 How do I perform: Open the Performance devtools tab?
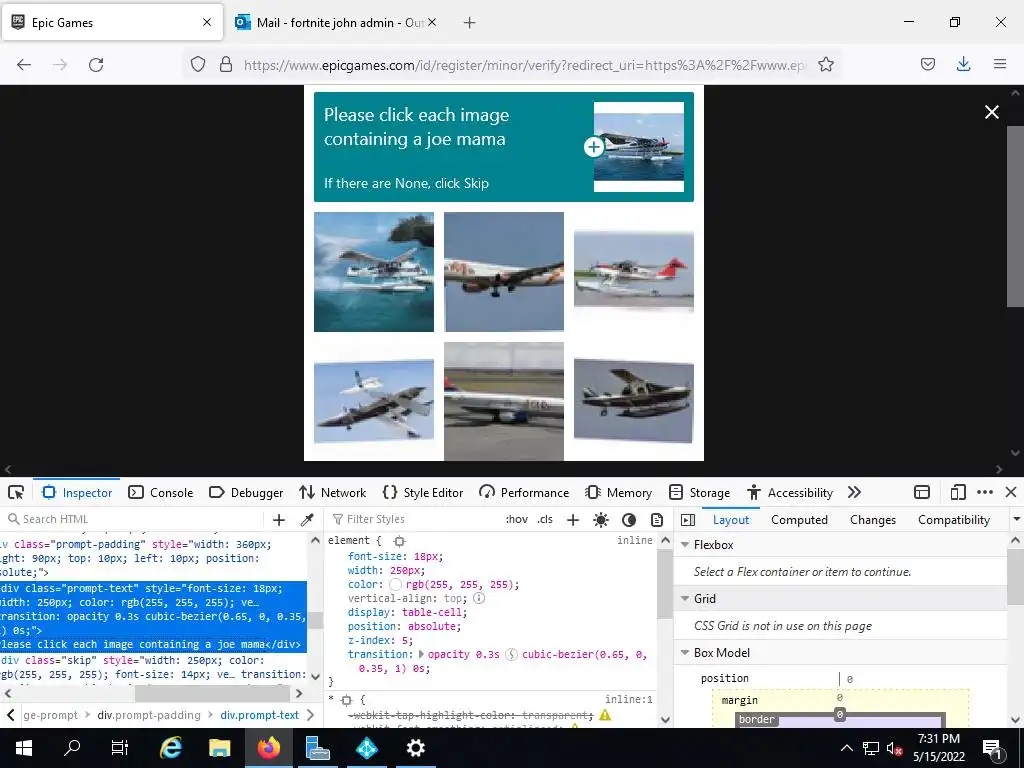(x=524, y=492)
